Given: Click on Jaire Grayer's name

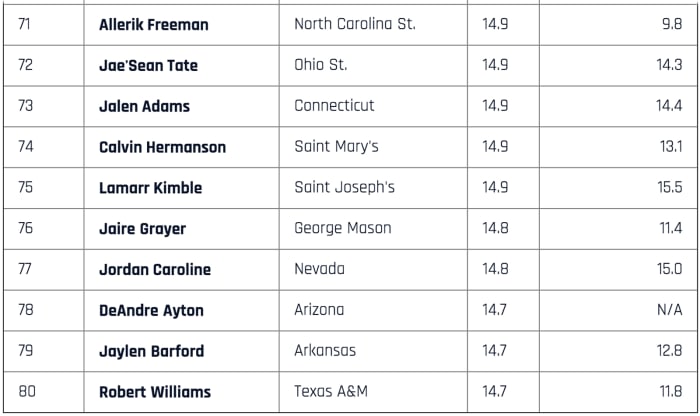Looking at the screenshot, I should (x=142, y=229).
